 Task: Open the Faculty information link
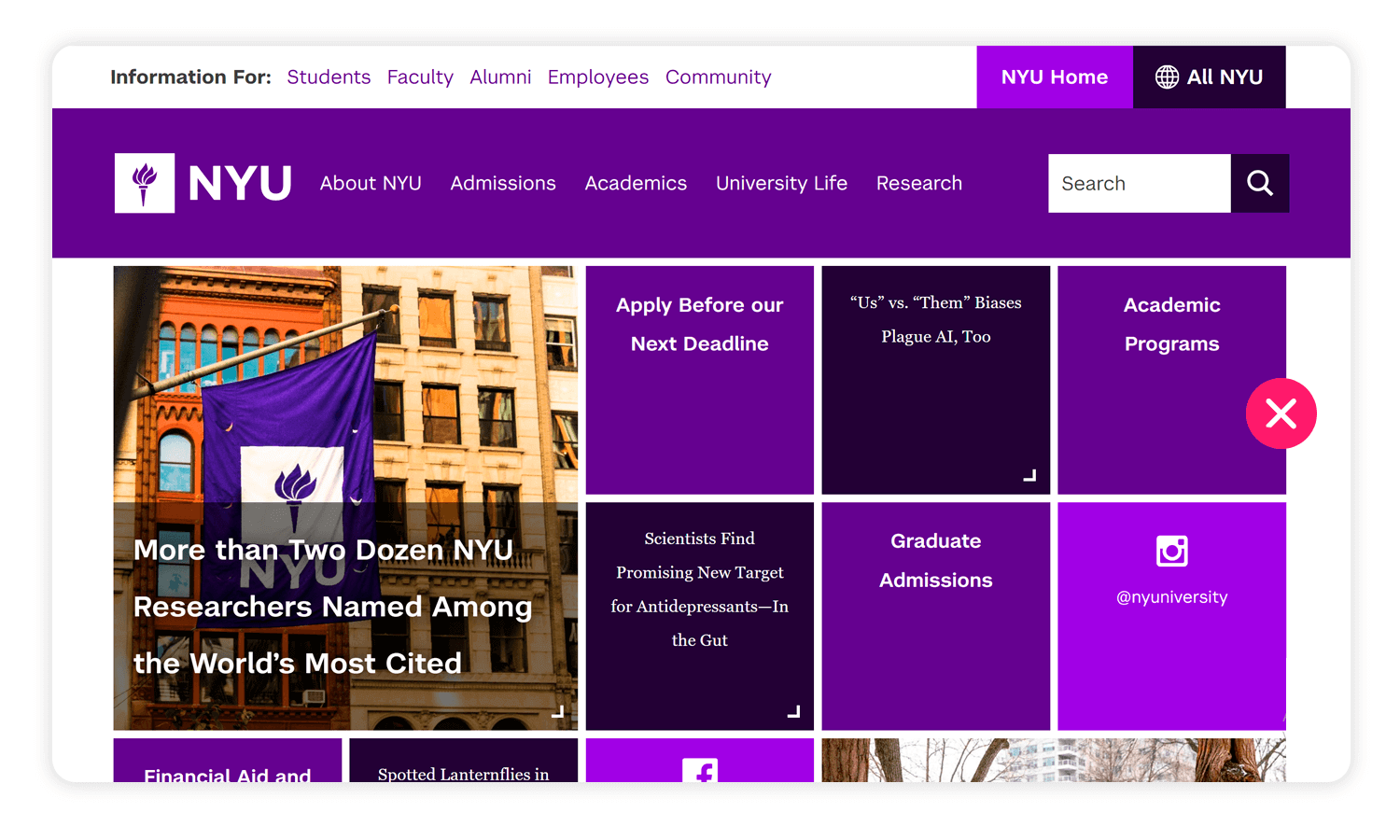point(420,77)
